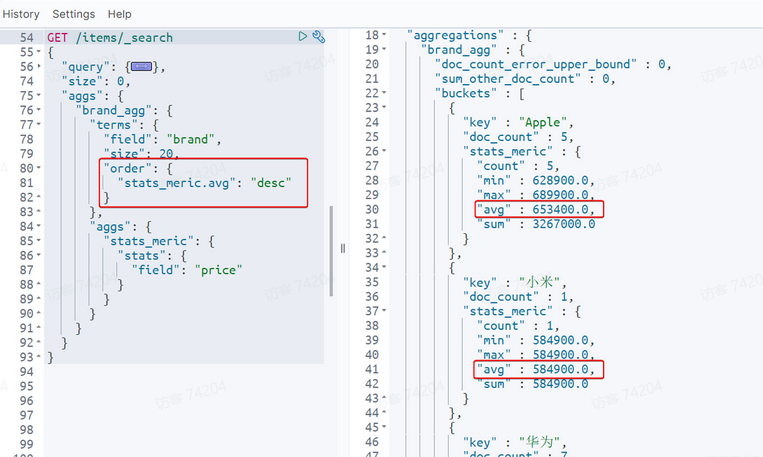Collapse the fold at request line 55
The image size is (763, 457).
39,51
